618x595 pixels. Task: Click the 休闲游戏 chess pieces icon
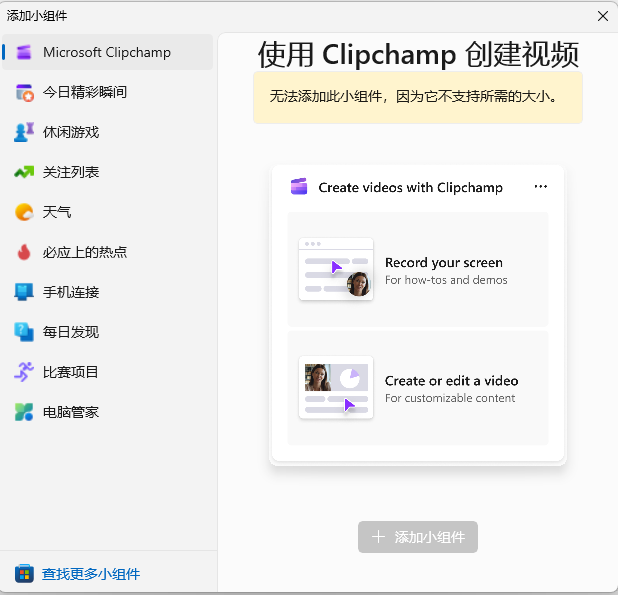click(x=24, y=132)
